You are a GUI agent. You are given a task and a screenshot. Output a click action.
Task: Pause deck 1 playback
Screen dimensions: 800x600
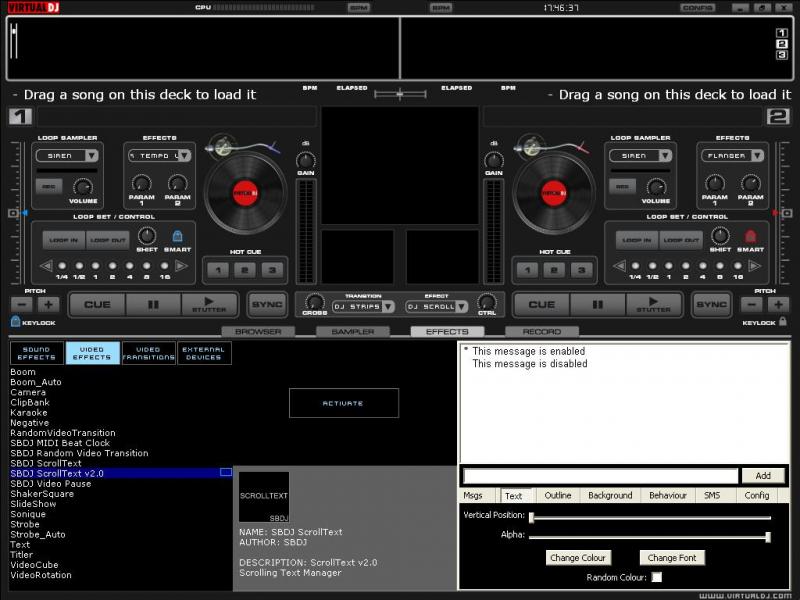(153, 305)
